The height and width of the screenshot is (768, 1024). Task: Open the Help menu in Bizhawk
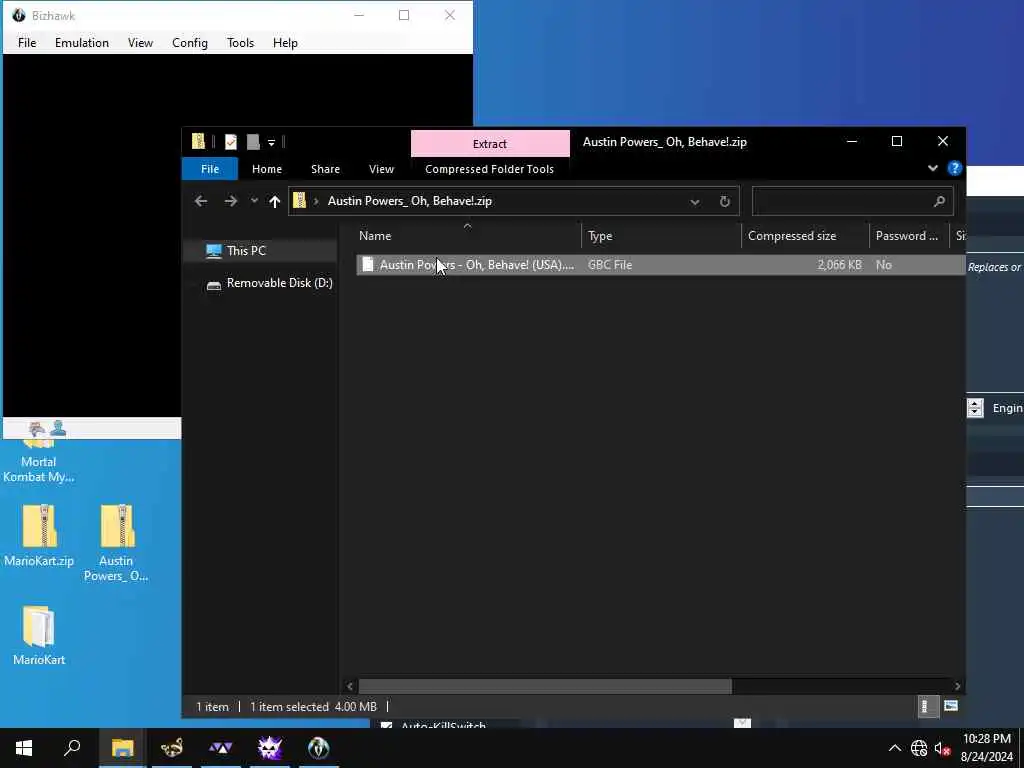(285, 42)
